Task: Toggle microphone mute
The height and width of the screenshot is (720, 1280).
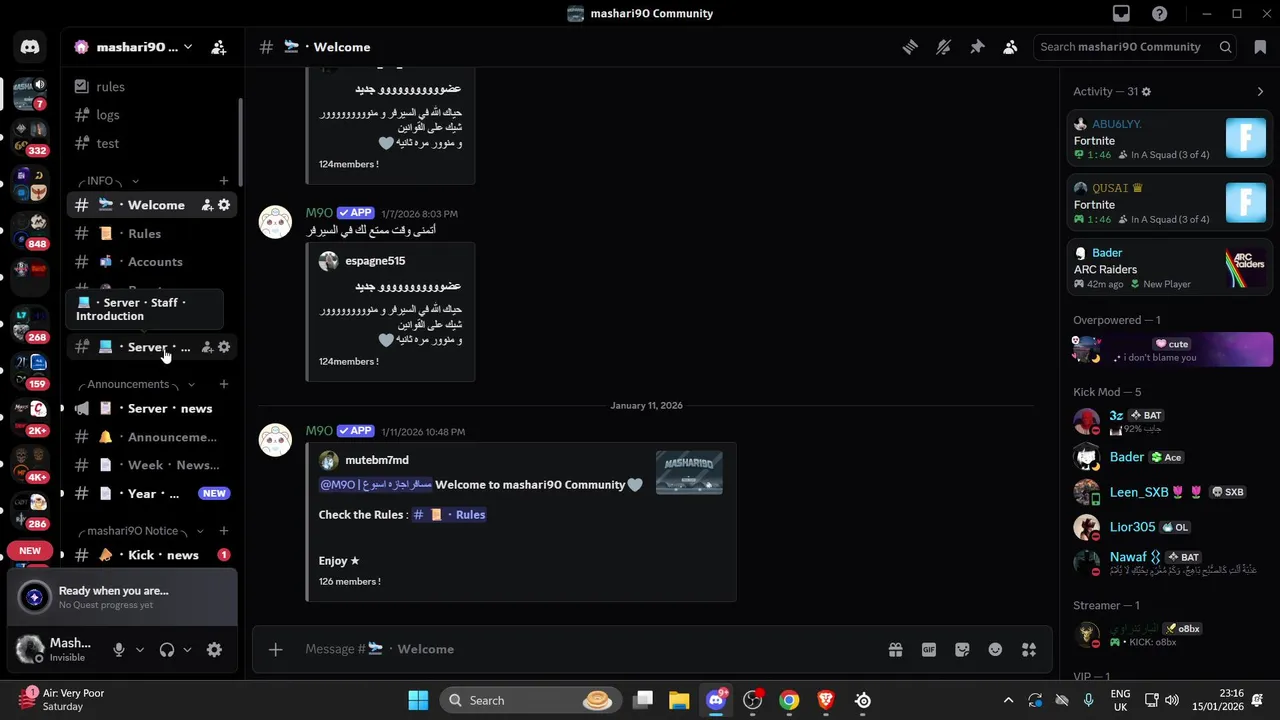Action: [x=119, y=649]
